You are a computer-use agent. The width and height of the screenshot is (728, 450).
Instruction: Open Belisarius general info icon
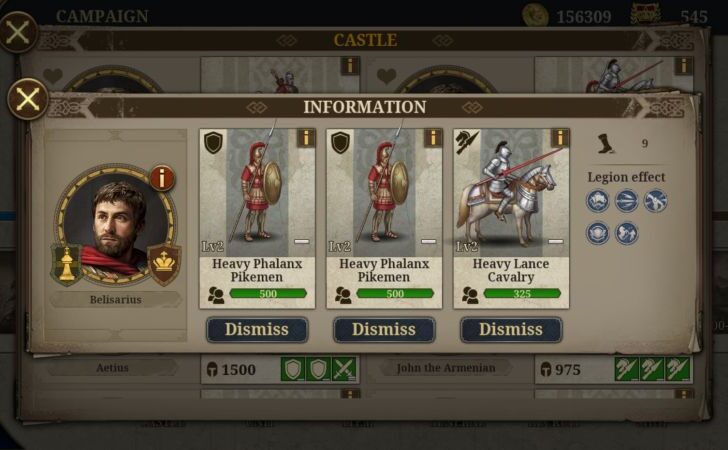pos(162,178)
